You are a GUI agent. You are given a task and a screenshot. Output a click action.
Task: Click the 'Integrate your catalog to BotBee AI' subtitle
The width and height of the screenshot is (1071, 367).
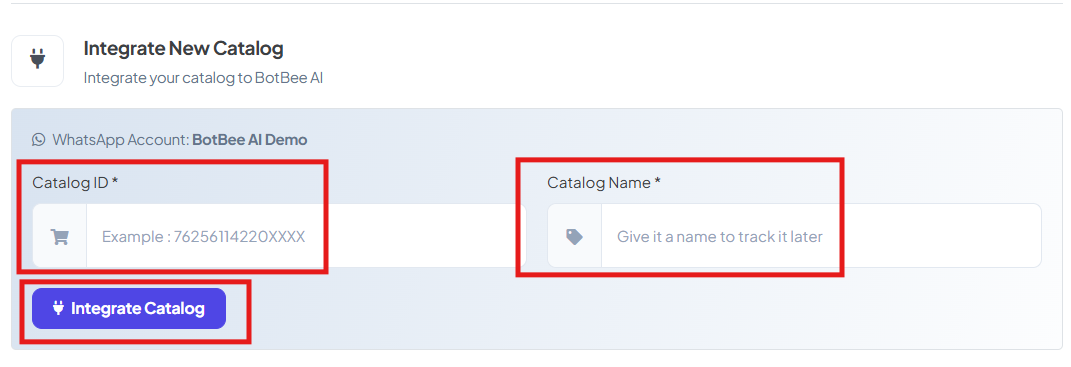coord(203,78)
